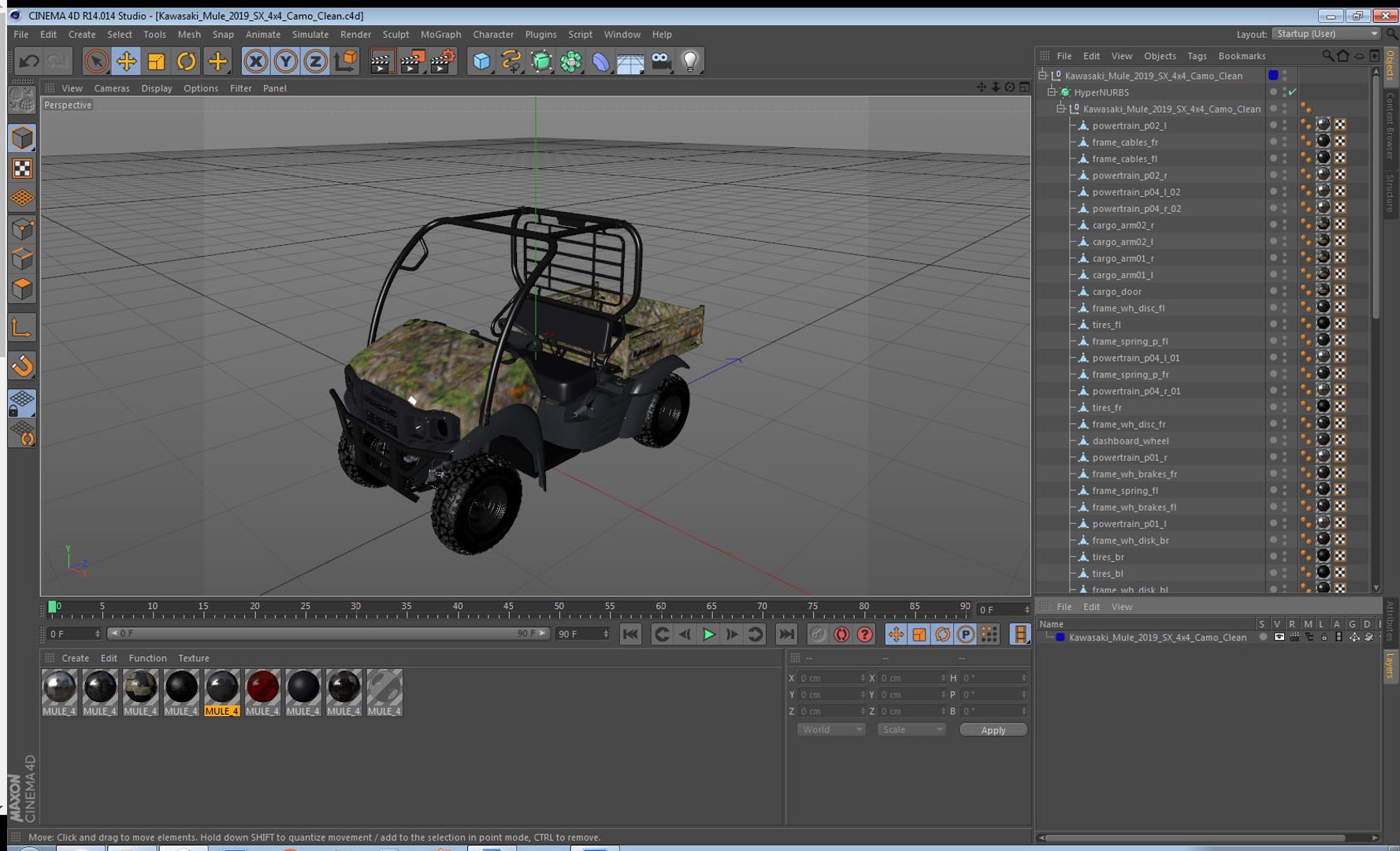This screenshot has height=851, width=1400.
Task: Open the Object Manager Tags menu
Action: tap(1197, 56)
